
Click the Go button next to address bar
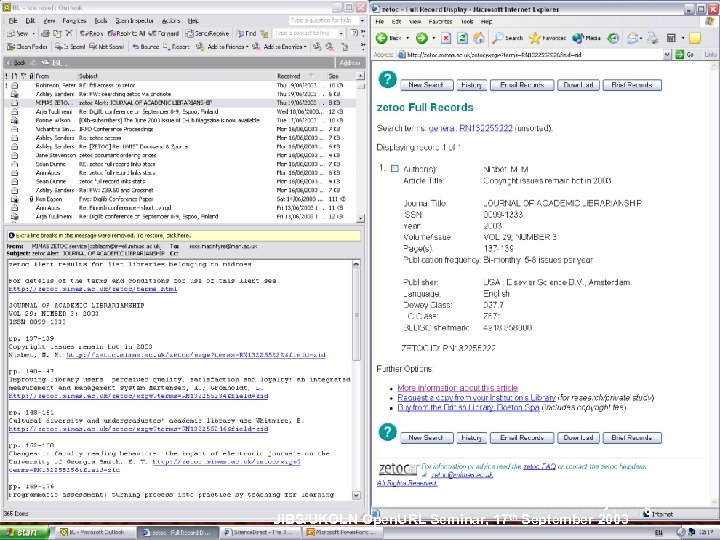pyautogui.click(x=684, y=55)
